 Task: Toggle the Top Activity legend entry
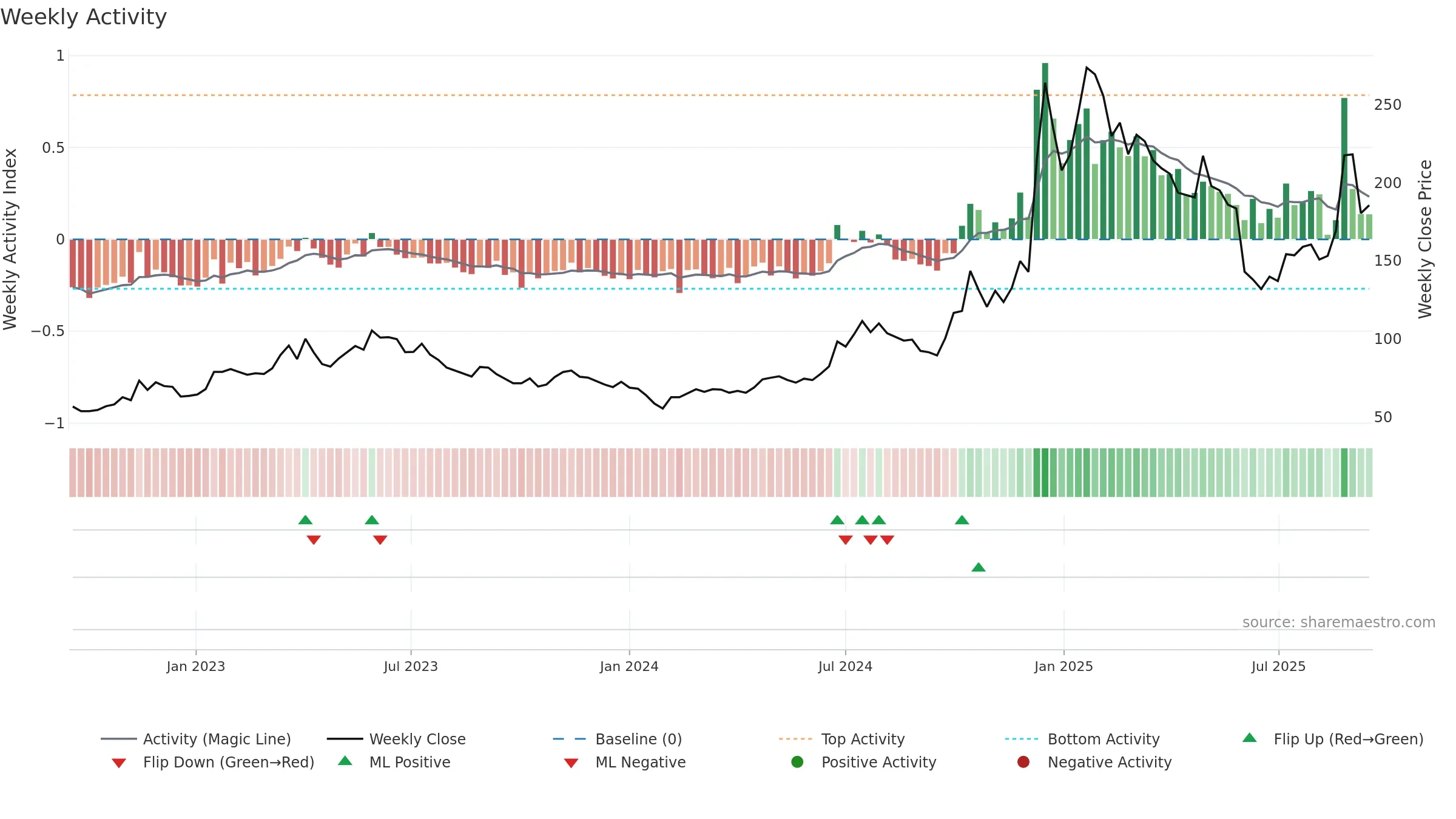(842, 739)
